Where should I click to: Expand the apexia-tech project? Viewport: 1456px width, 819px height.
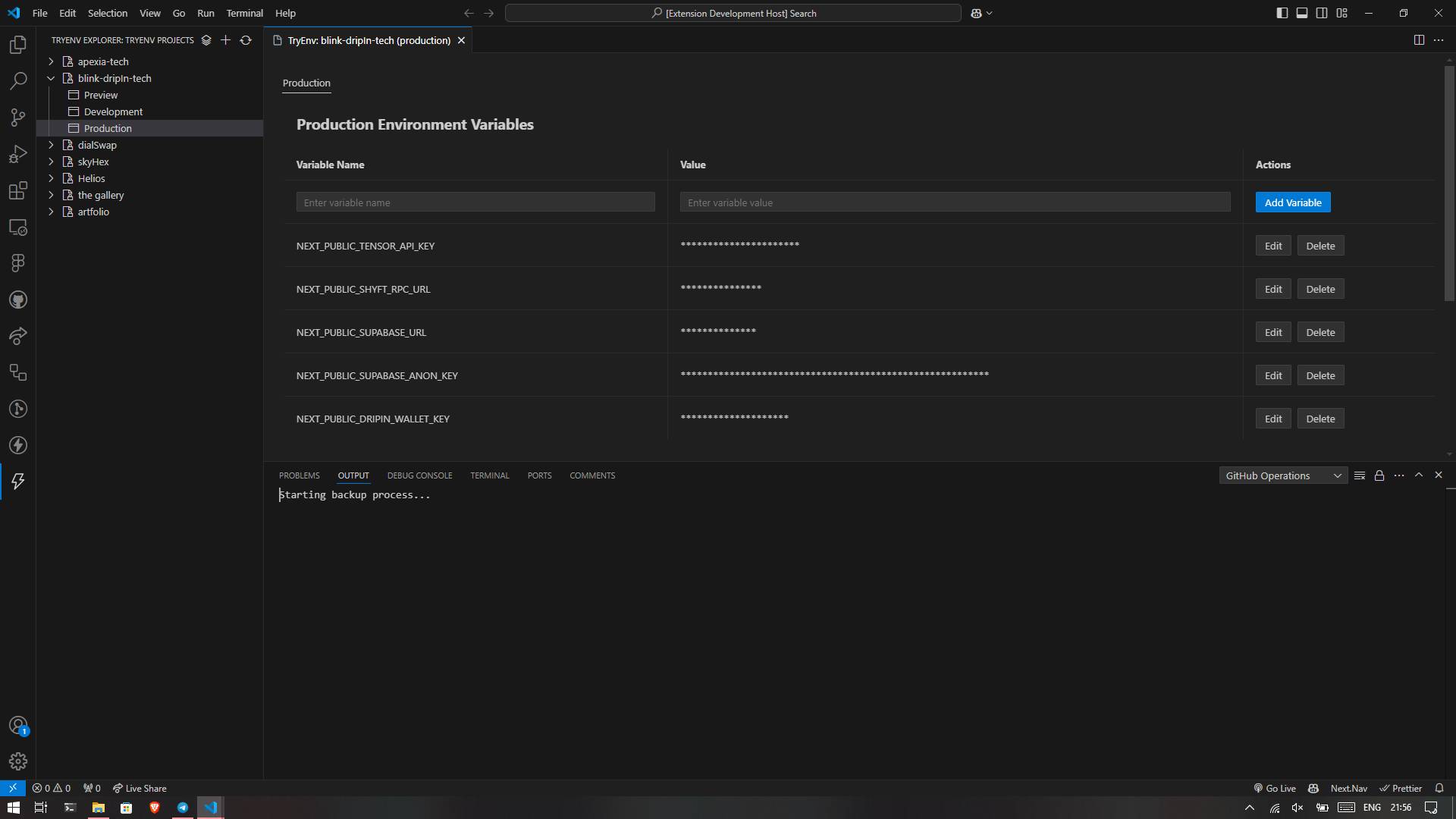click(51, 61)
